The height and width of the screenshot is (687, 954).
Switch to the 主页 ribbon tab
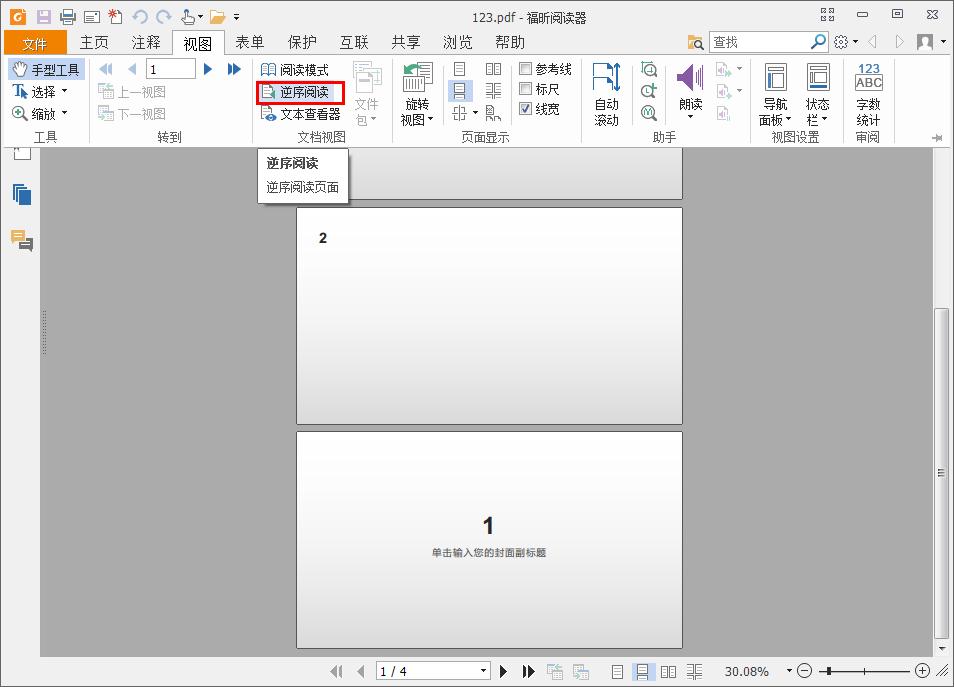point(94,42)
